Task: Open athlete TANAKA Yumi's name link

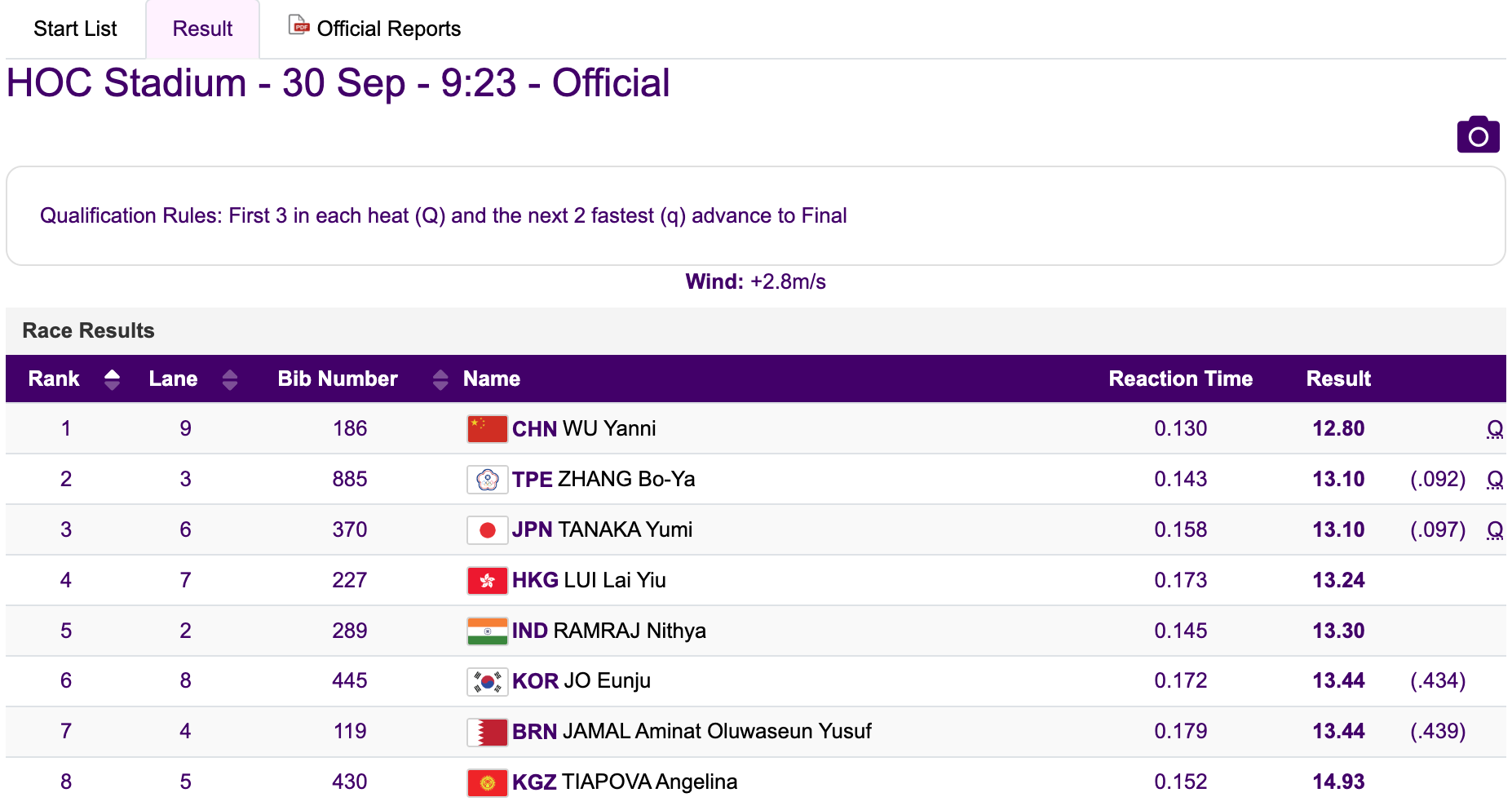Action: tap(625, 529)
